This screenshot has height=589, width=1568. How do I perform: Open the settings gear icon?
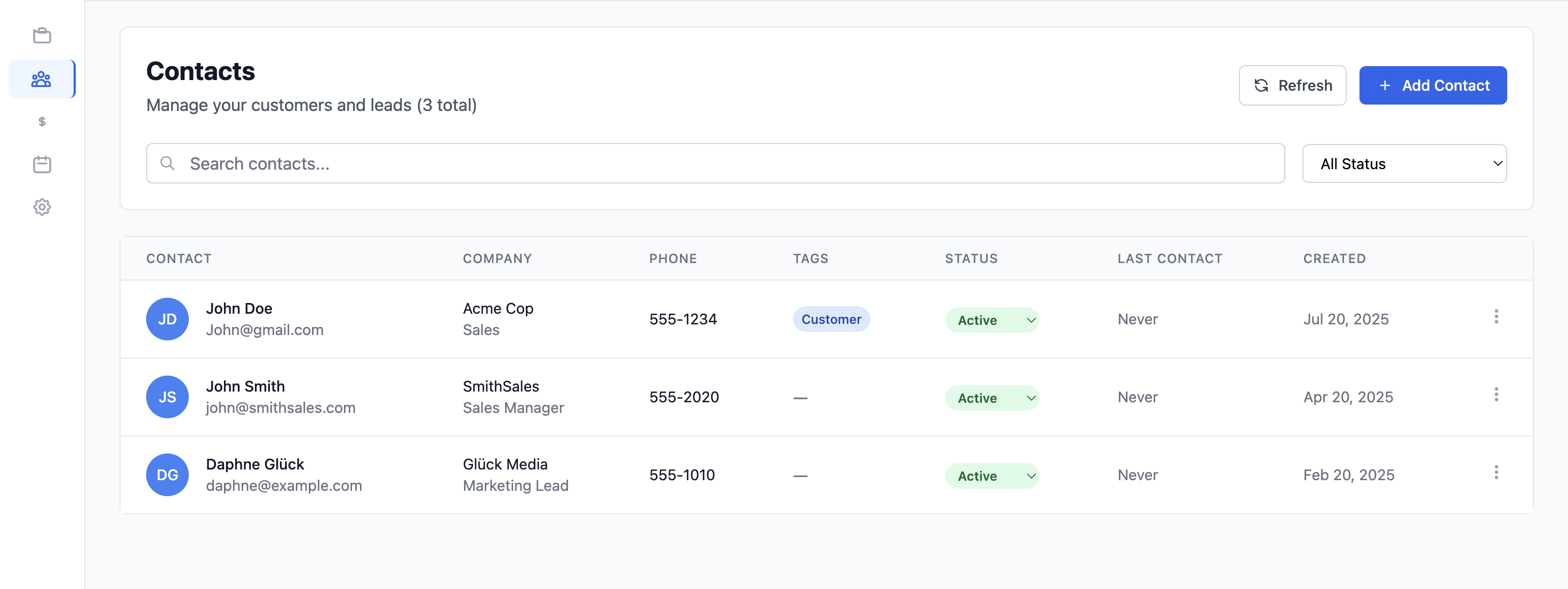[x=42, y=207]
